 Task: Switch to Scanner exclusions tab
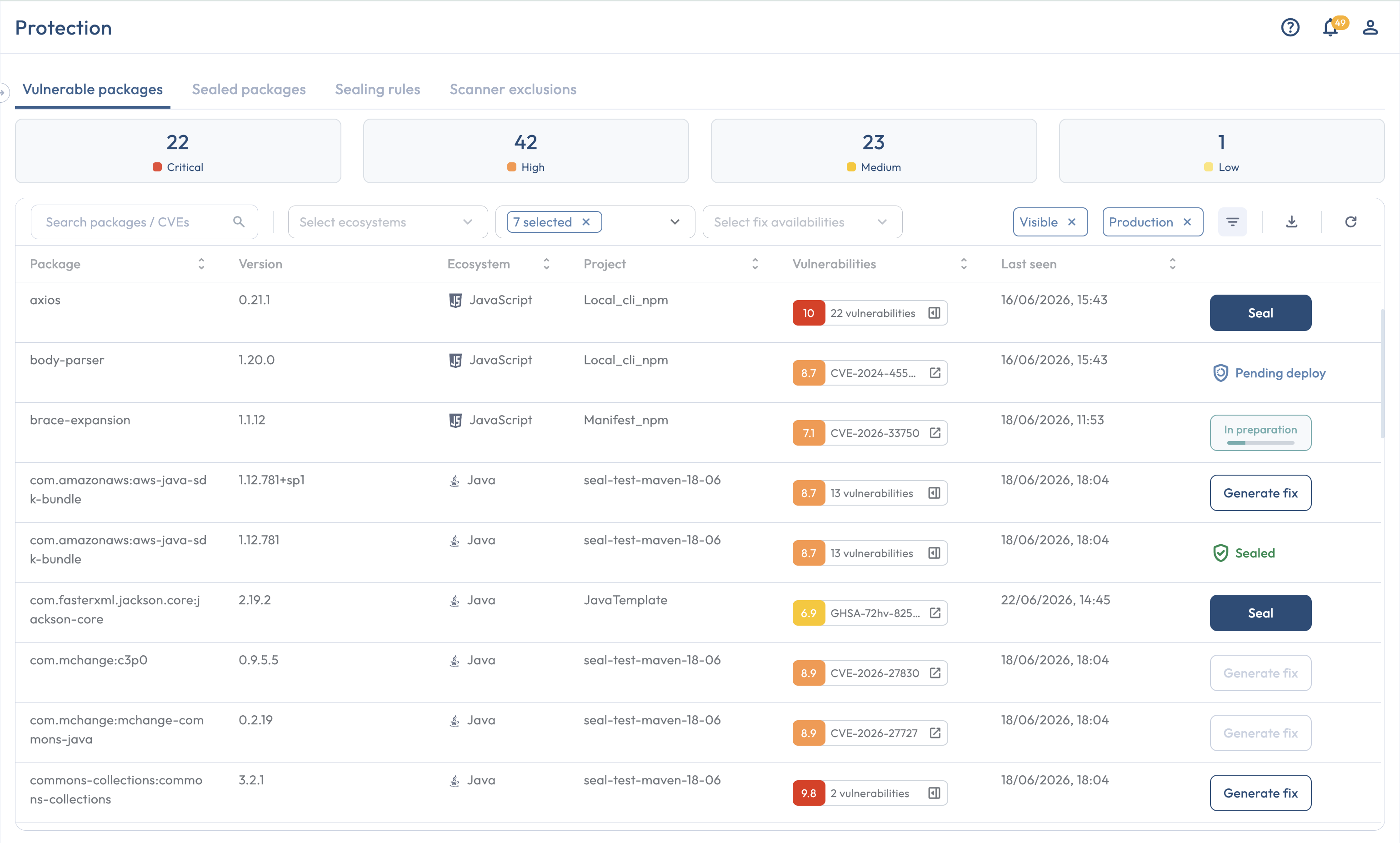pos(513,89)
